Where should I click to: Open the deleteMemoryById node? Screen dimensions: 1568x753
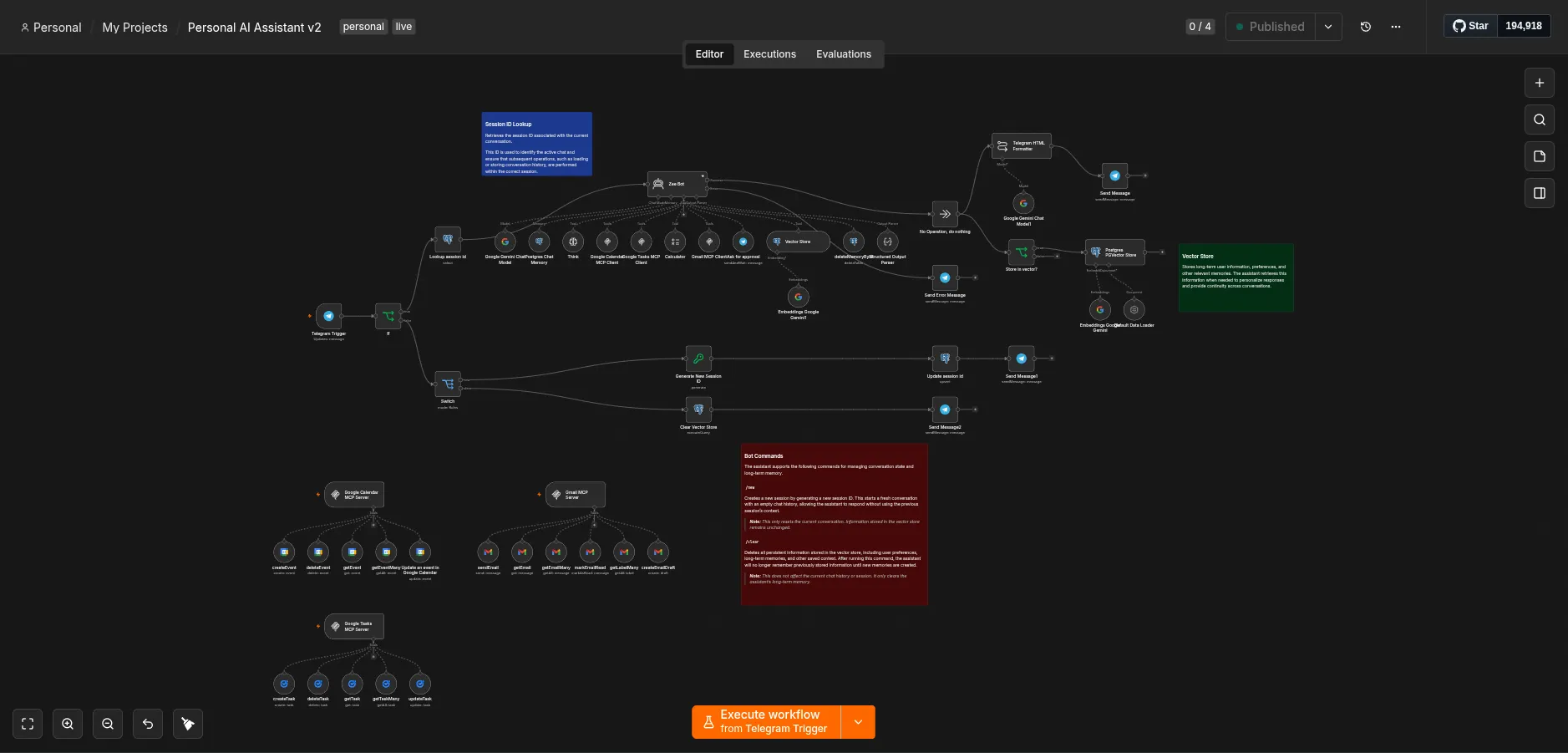coord(853,242)
